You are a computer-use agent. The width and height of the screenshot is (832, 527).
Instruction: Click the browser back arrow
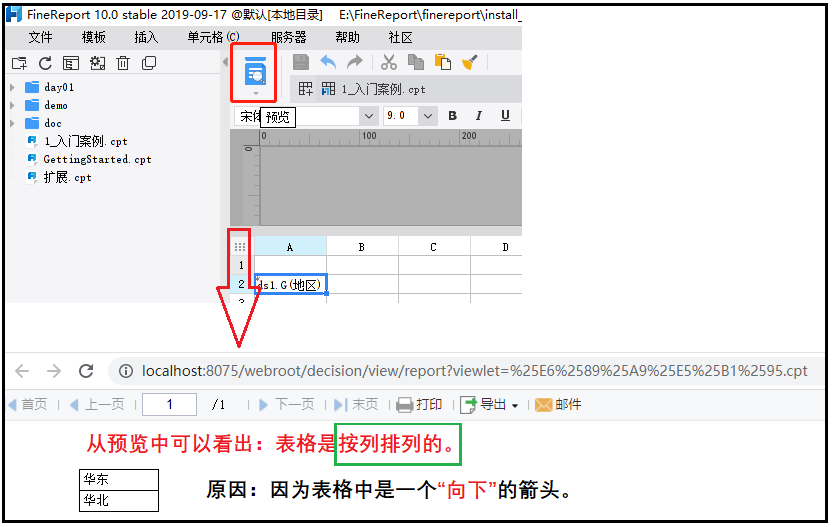(x=22, y=371)
